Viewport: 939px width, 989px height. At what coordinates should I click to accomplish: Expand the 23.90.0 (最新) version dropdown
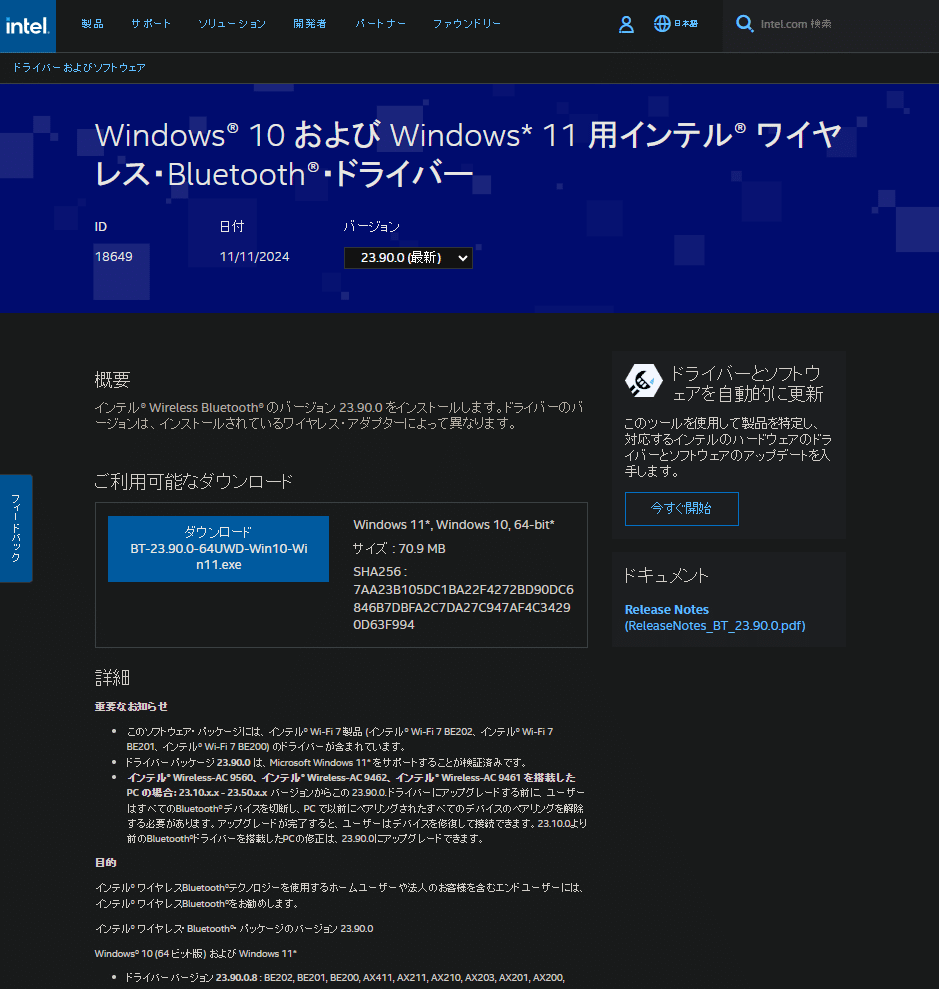pos(408,257)
